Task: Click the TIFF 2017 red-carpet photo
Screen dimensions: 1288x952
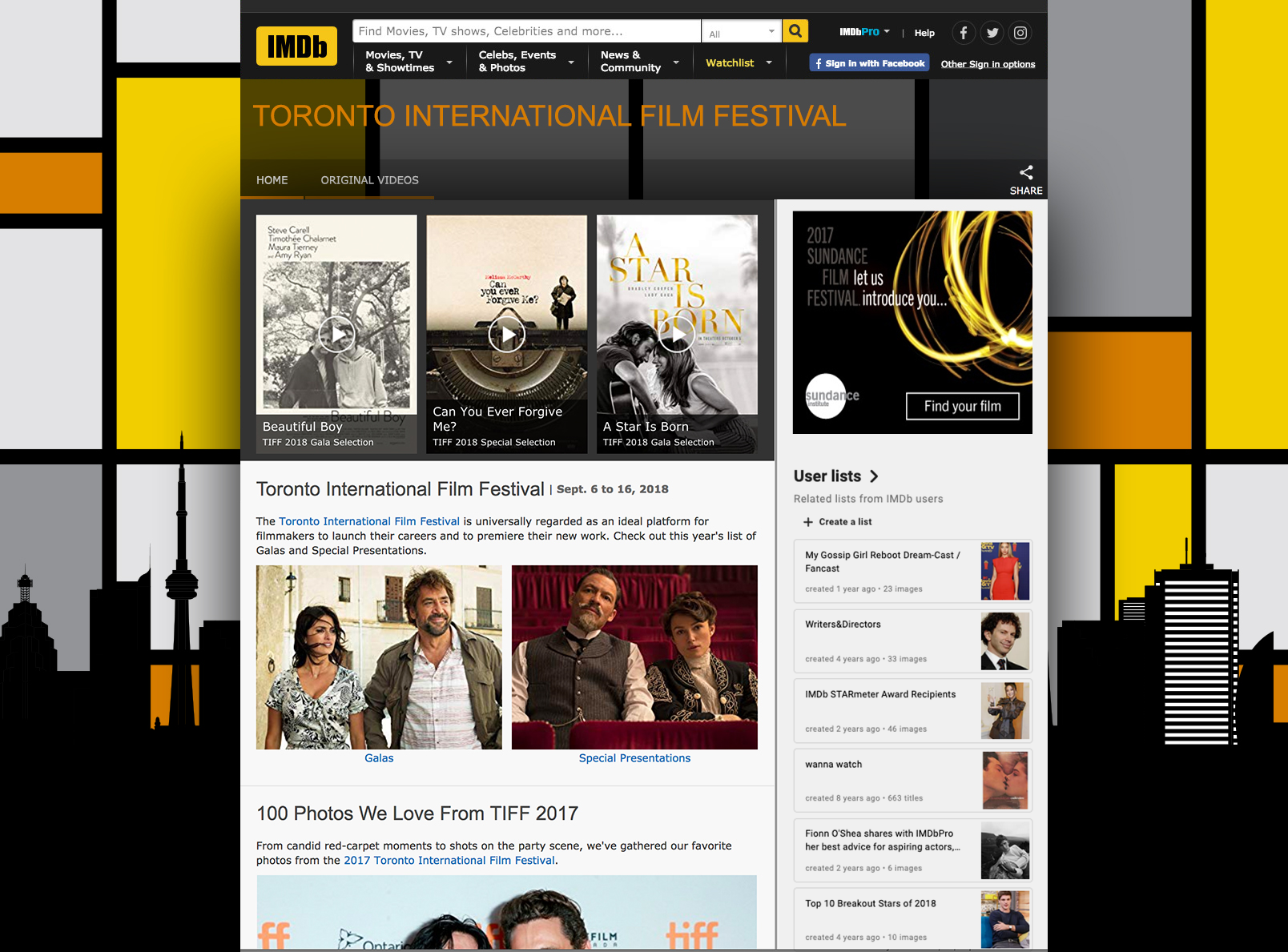Action: pos(507,912)
